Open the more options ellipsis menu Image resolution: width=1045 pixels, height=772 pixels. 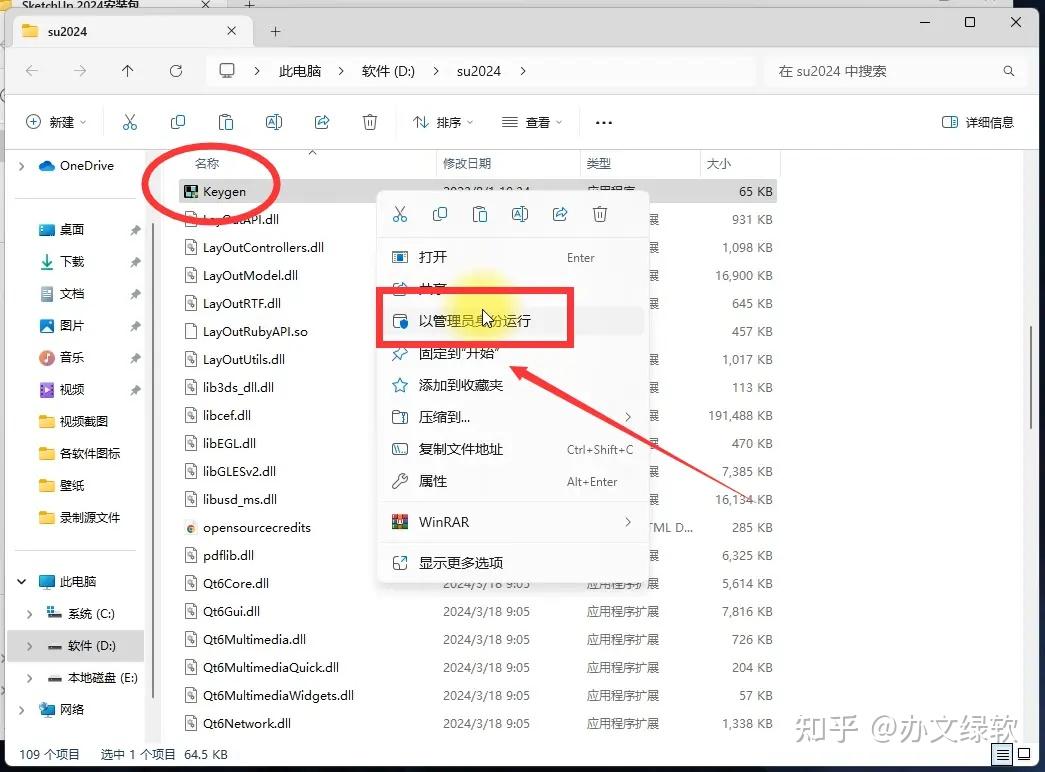tap(604, 123)
